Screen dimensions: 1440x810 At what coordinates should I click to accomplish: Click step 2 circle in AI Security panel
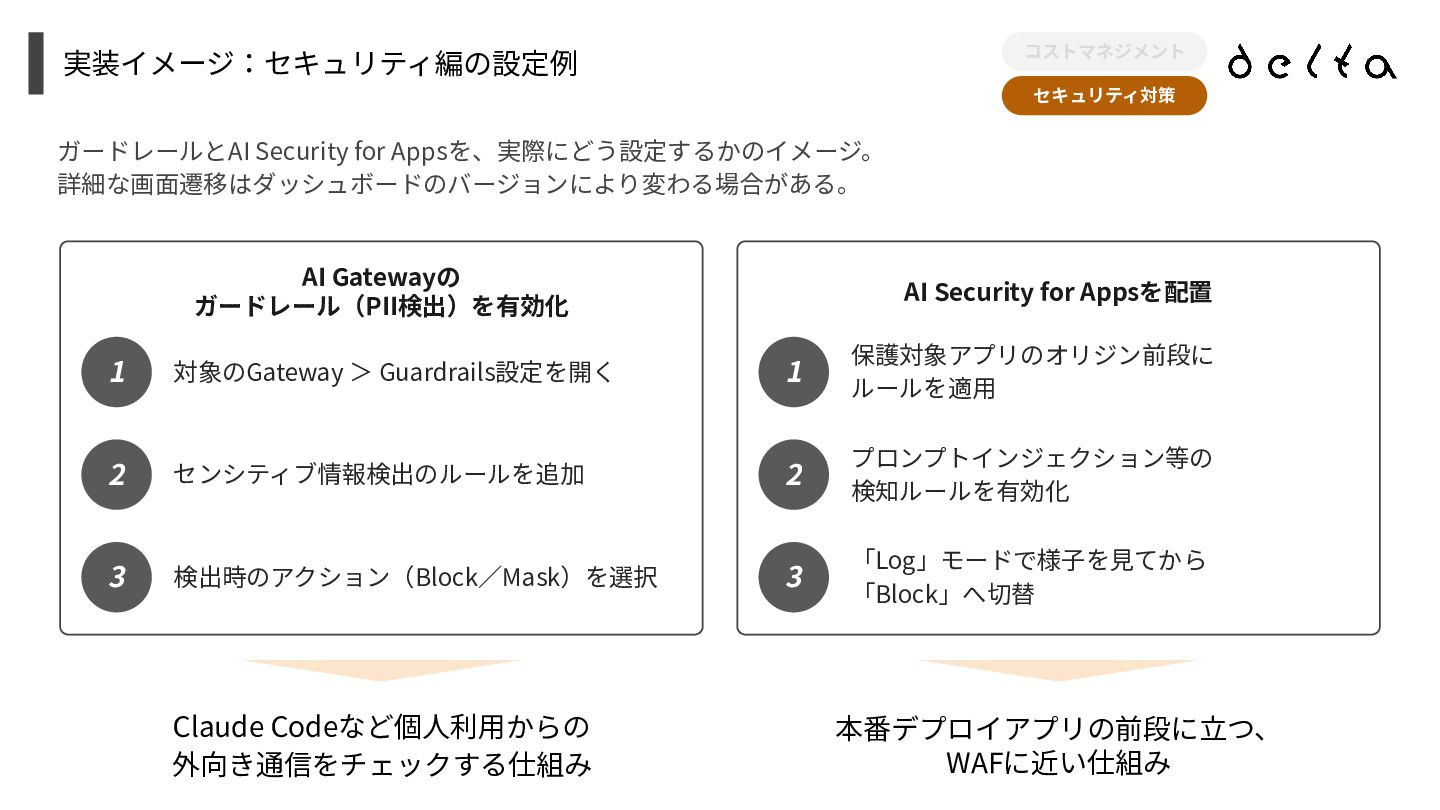coord(794,474)
